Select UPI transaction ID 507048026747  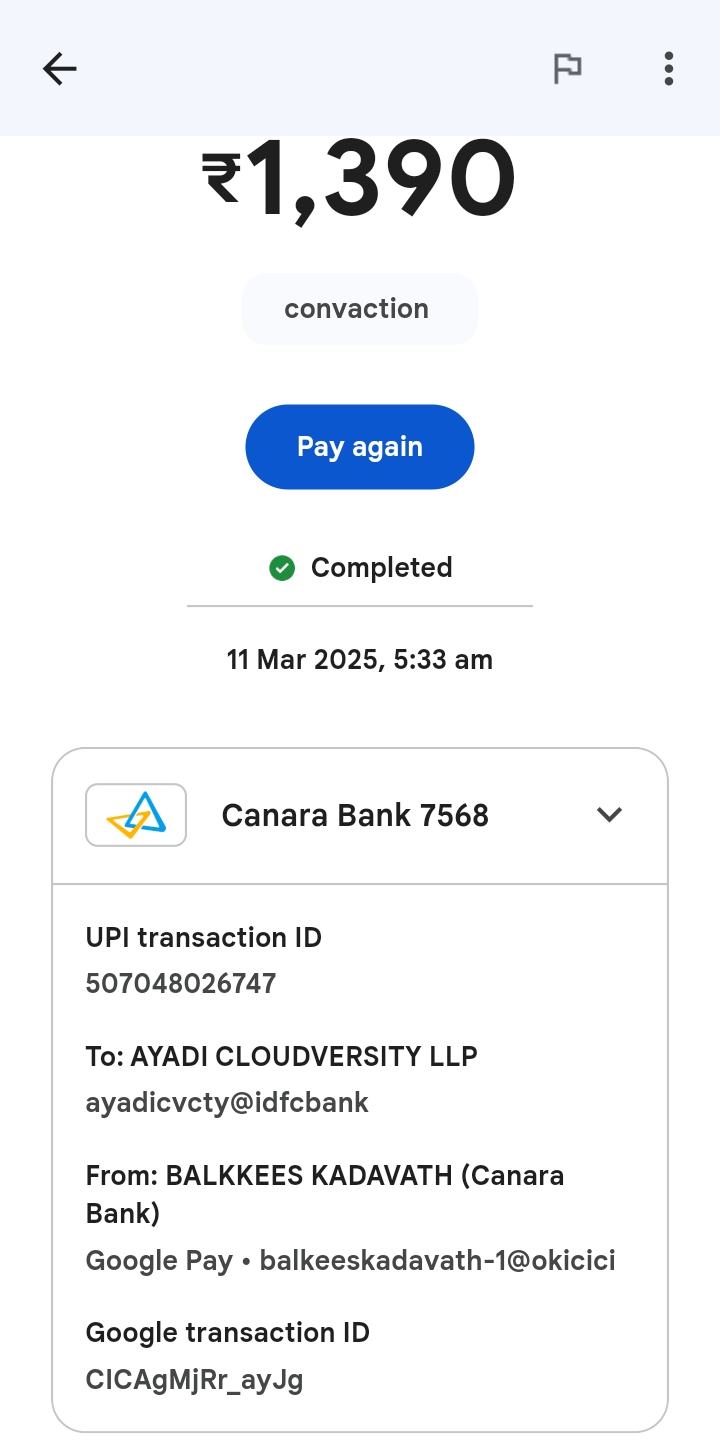(181, 984)
